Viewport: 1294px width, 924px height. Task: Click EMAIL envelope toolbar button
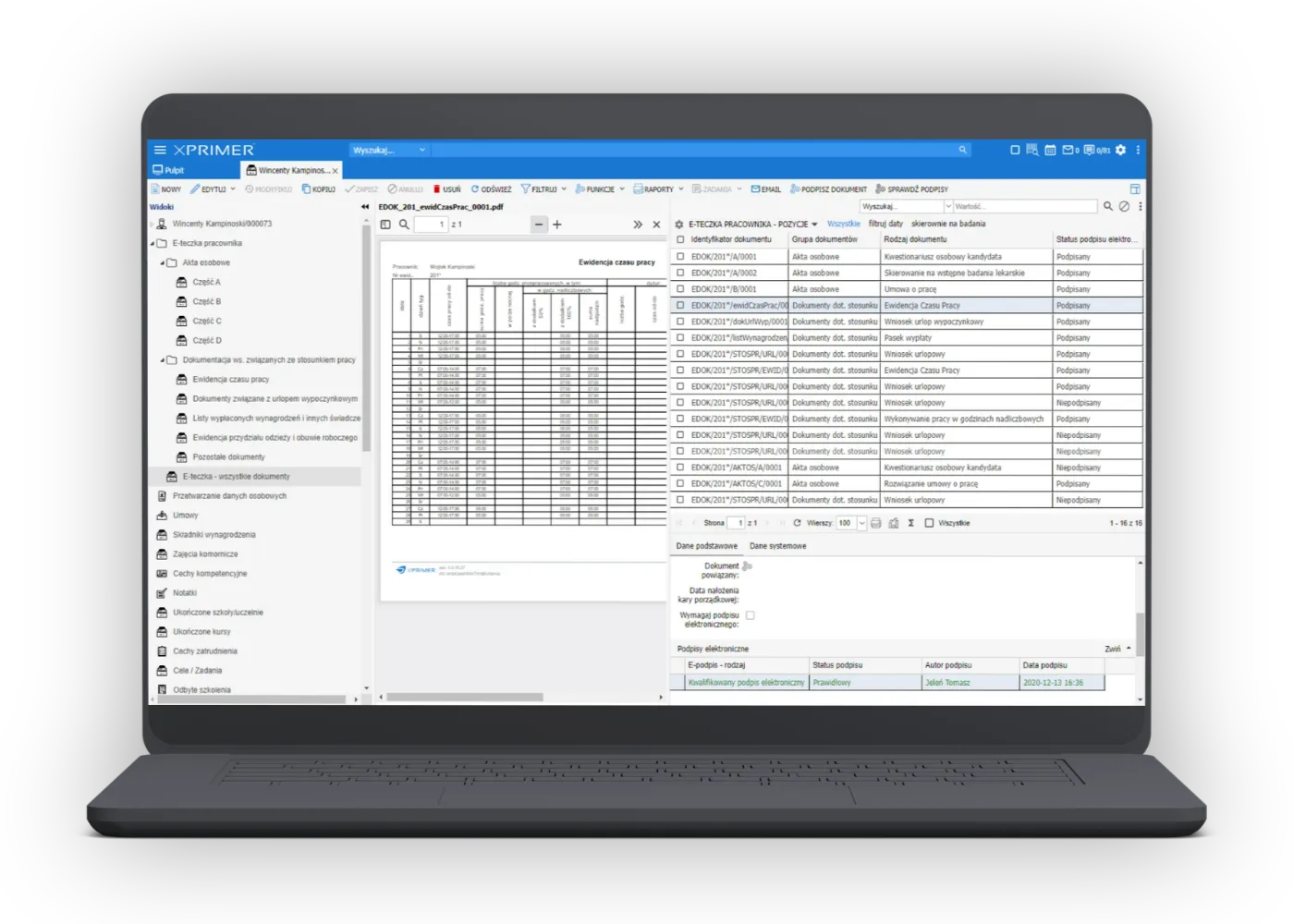coord(766,189)
